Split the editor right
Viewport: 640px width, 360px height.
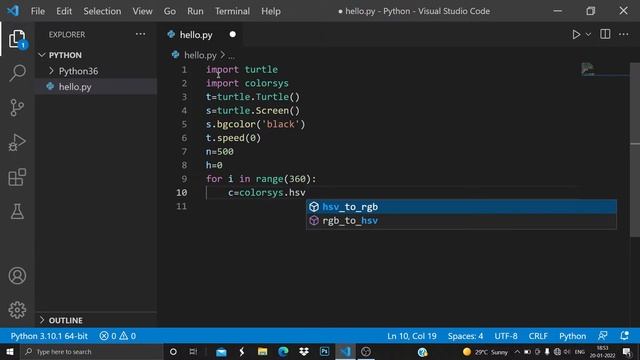605,34
